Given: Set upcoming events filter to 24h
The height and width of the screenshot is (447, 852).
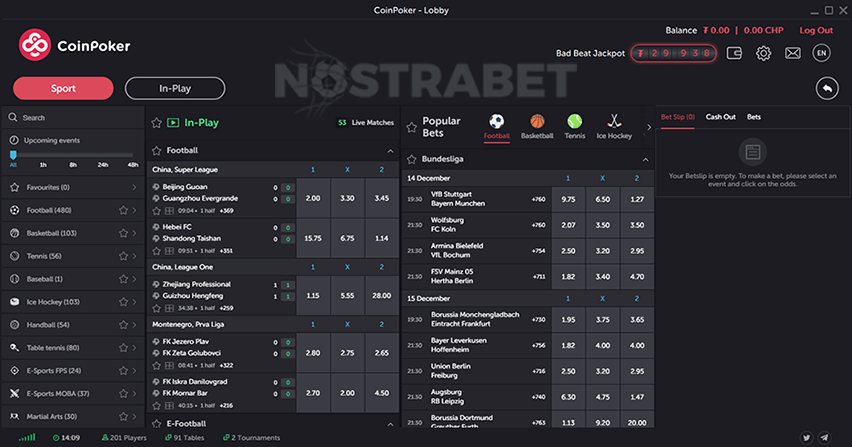Looking at the screenshot, I should click(103, 165).
